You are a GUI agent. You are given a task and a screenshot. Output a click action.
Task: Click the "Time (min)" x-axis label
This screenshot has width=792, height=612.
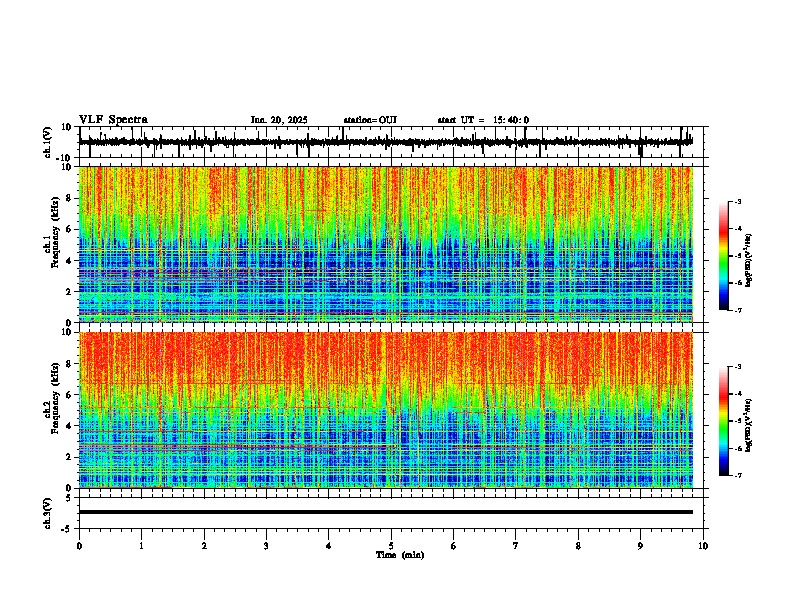click(400, 555)
